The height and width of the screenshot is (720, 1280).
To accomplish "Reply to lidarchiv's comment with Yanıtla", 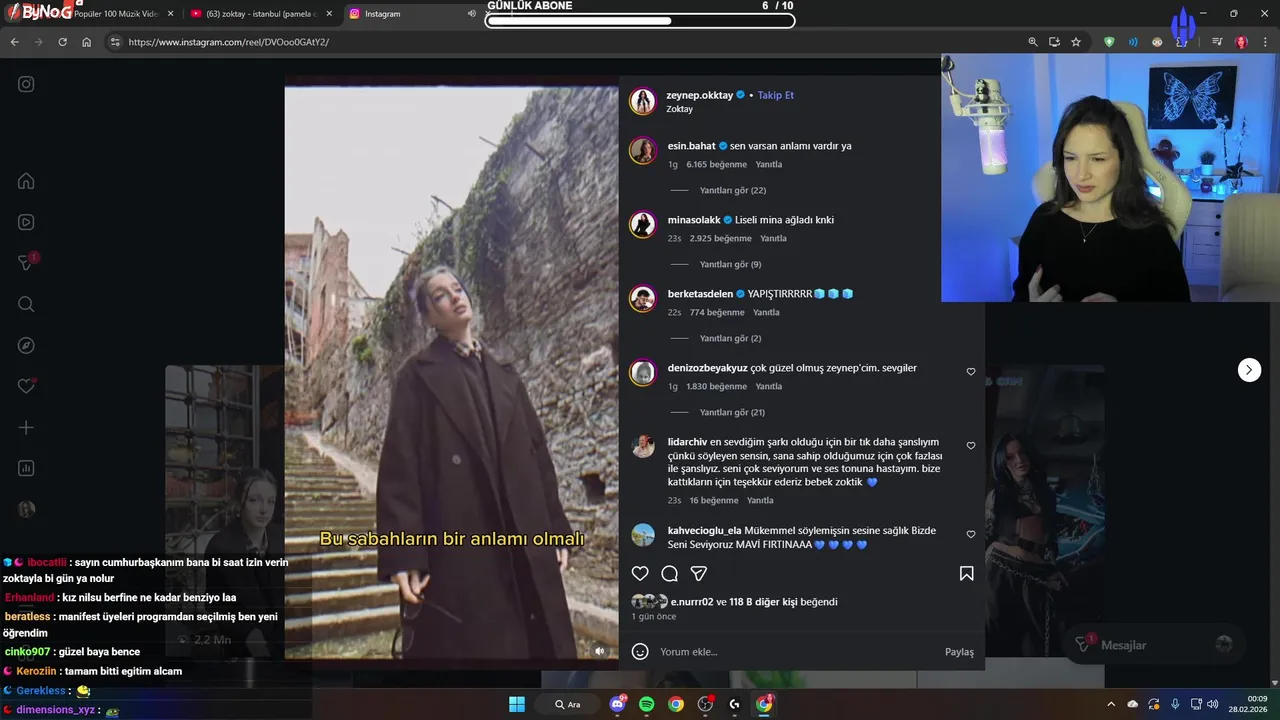I will tap(760, 500).
